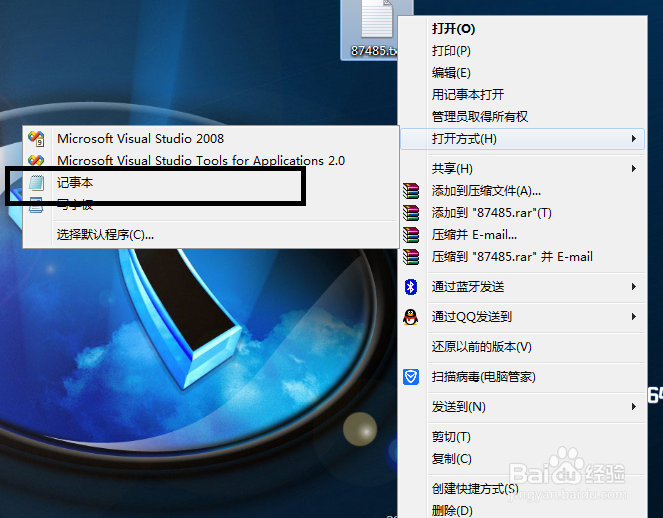The image size is (663, 518).
Task: Click the 电脑管家 shield icon
Action: point(411,377)
